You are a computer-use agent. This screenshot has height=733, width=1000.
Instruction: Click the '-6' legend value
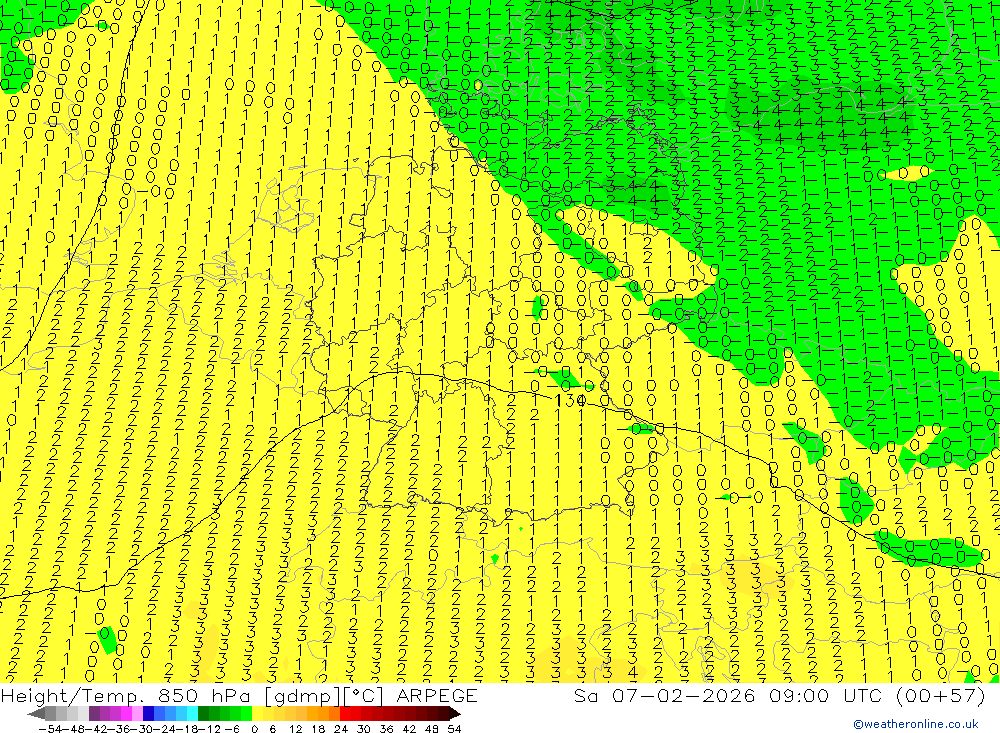click(x=232, y=729)
